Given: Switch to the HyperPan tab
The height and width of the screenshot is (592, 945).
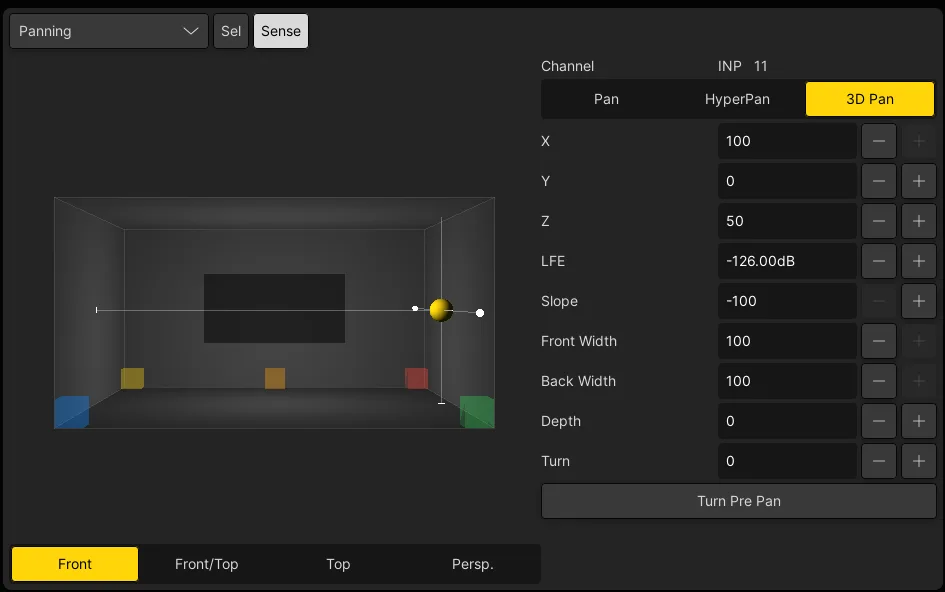Looking at the screenshot, I should click(x=737, y=99).
